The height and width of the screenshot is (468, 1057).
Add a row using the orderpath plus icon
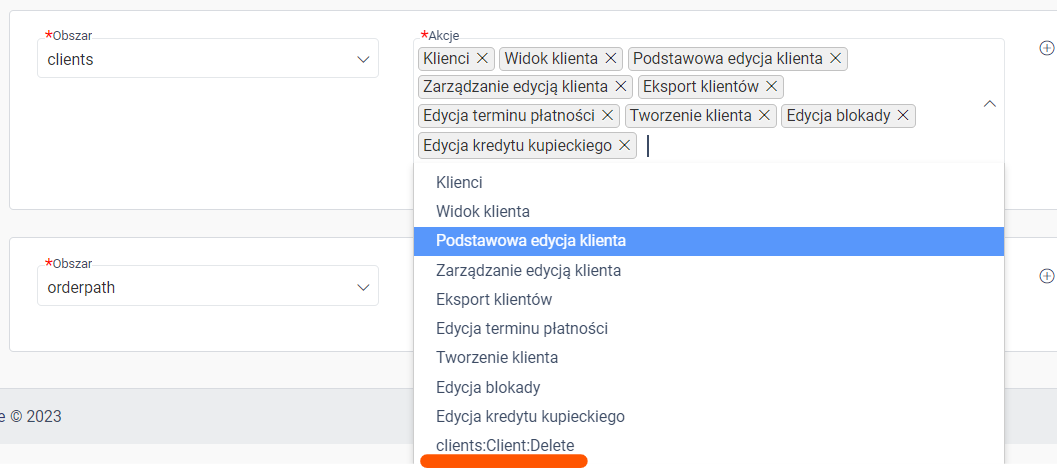[x=1047, y=275]
